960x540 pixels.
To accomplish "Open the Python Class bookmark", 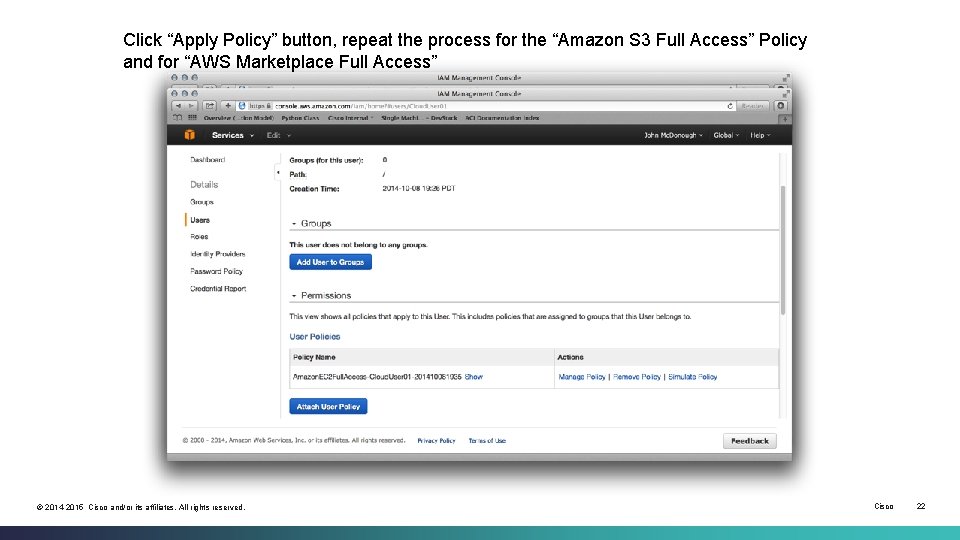I will (300, 118).
